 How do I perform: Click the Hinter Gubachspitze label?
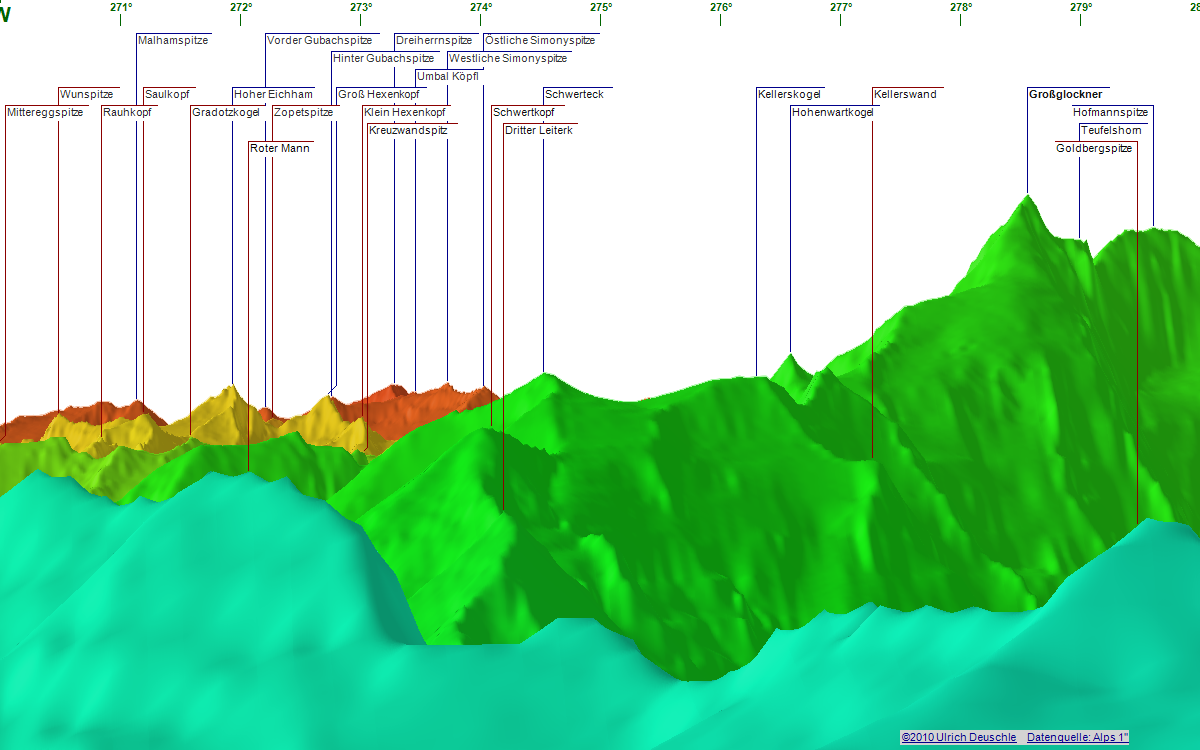[384, 58]
